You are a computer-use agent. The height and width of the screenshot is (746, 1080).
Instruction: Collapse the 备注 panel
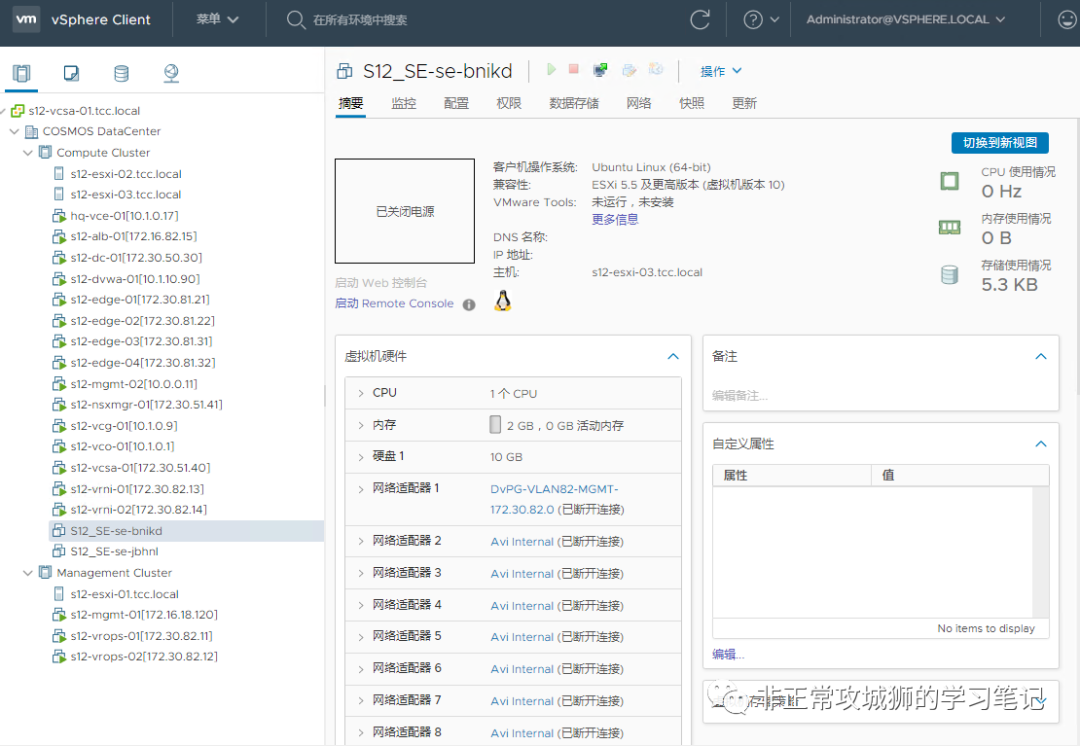pyautogui.click(x=1041, y=356)
